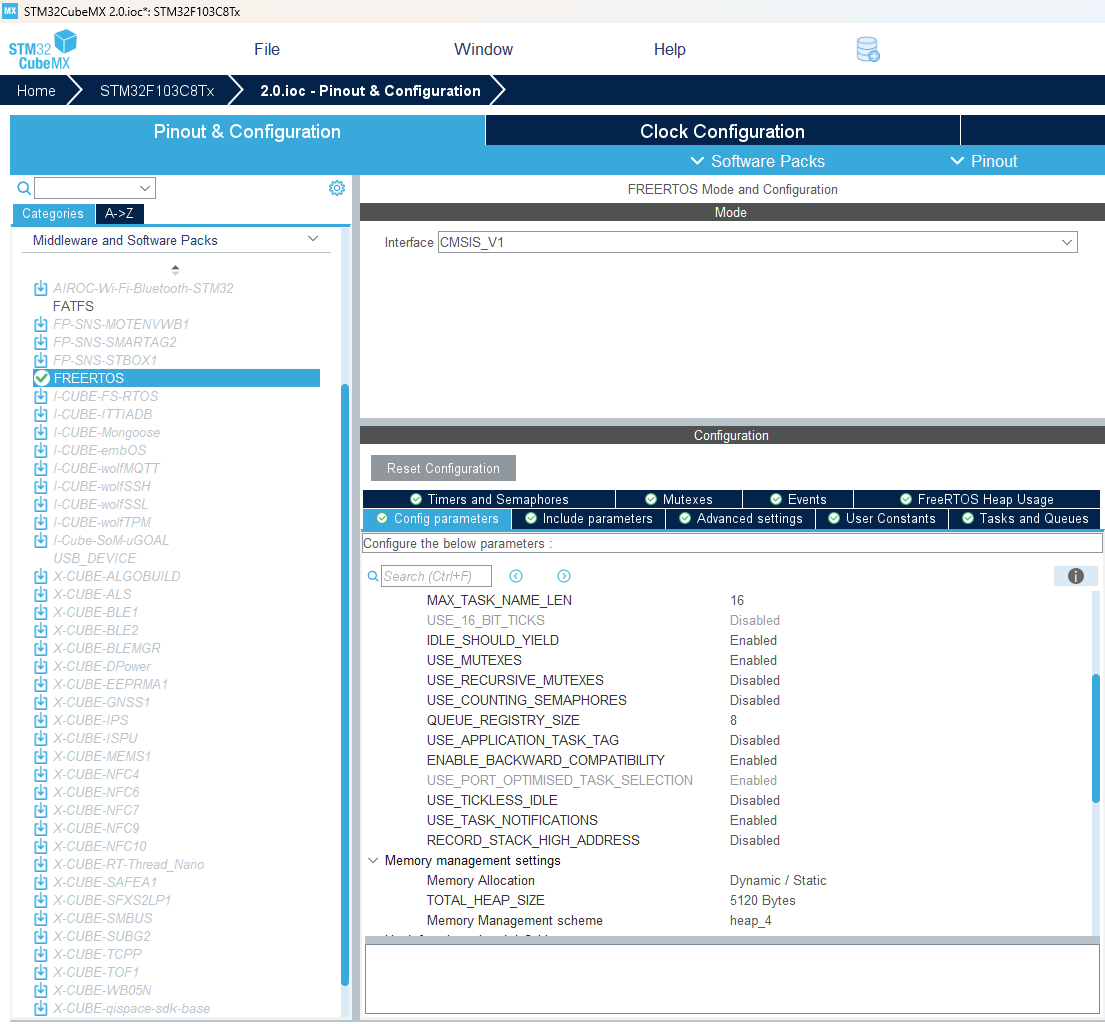
Task: Open the File menu
Action: click(x=267, y=49)
